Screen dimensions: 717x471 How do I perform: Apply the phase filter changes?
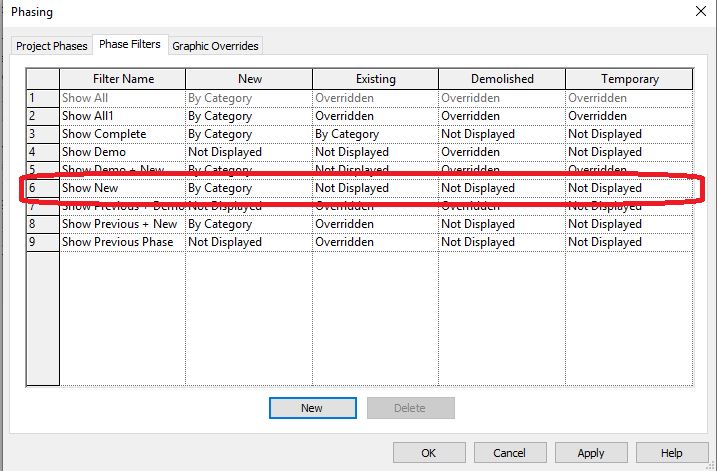pyautogui.click(x=591, y=453)
